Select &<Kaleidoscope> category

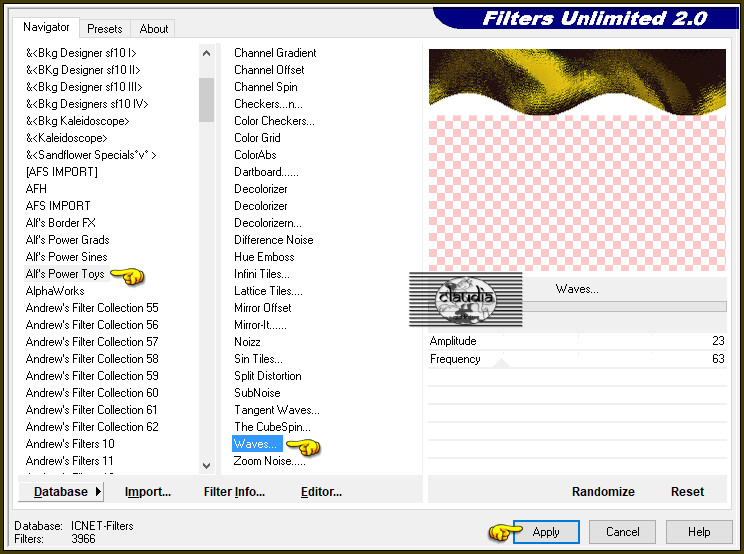click(x=66, y=138)
